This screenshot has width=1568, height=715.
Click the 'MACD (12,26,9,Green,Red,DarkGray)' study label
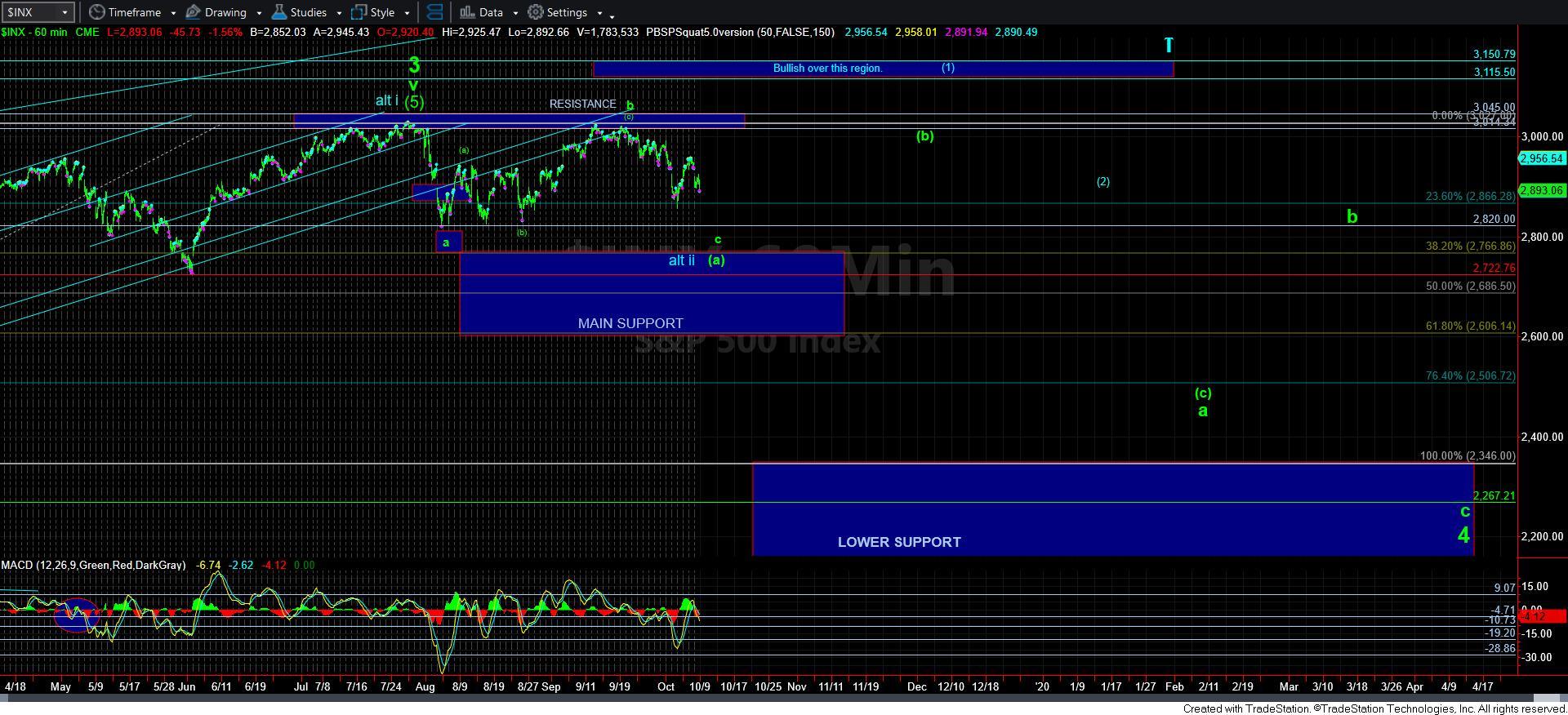point(93,565)
